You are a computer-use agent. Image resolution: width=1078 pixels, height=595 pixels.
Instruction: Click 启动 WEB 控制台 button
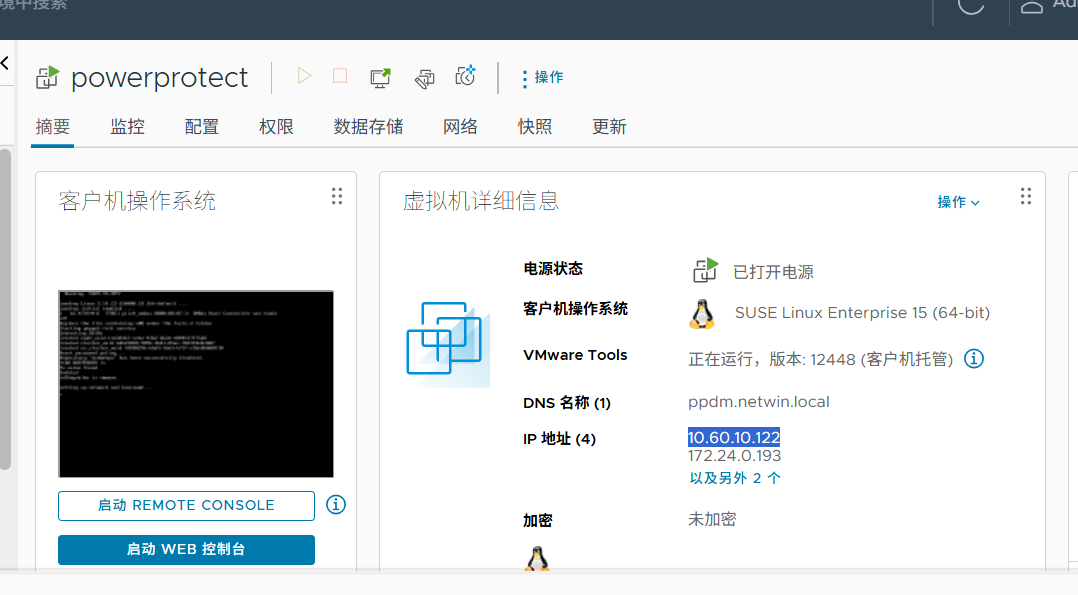[186, 550]
